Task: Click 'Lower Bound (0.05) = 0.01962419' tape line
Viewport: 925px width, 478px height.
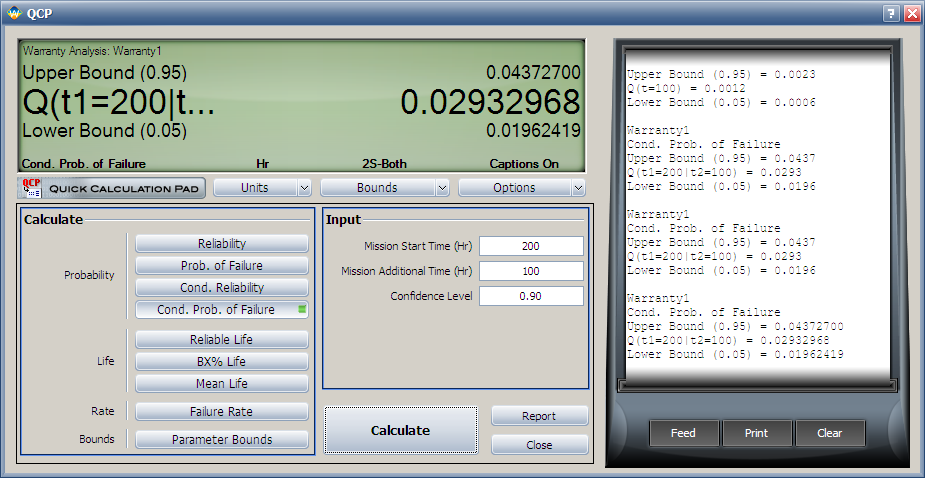Action: [x=735, y=355]
